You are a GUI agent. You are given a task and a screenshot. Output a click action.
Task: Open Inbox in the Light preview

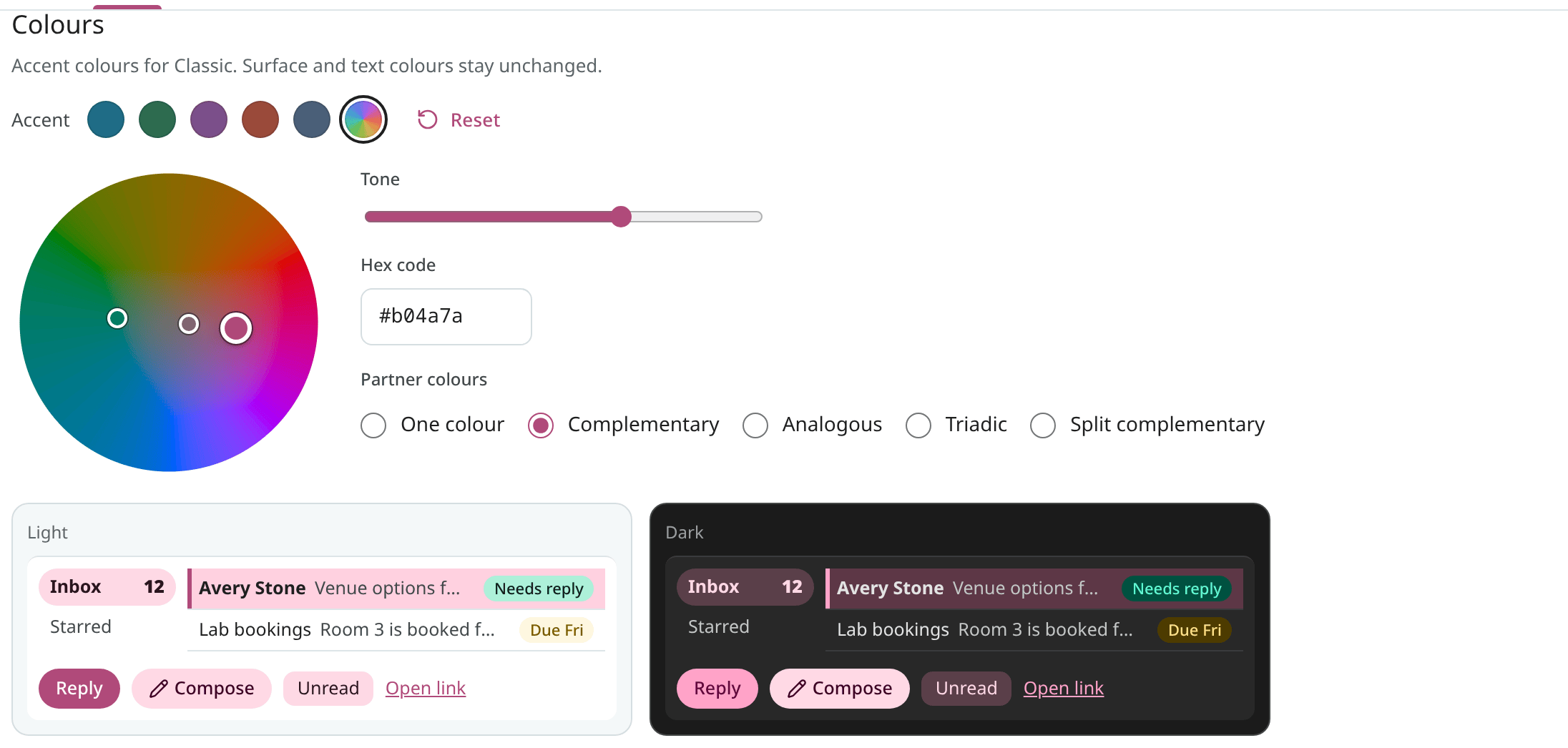[107, 587]
